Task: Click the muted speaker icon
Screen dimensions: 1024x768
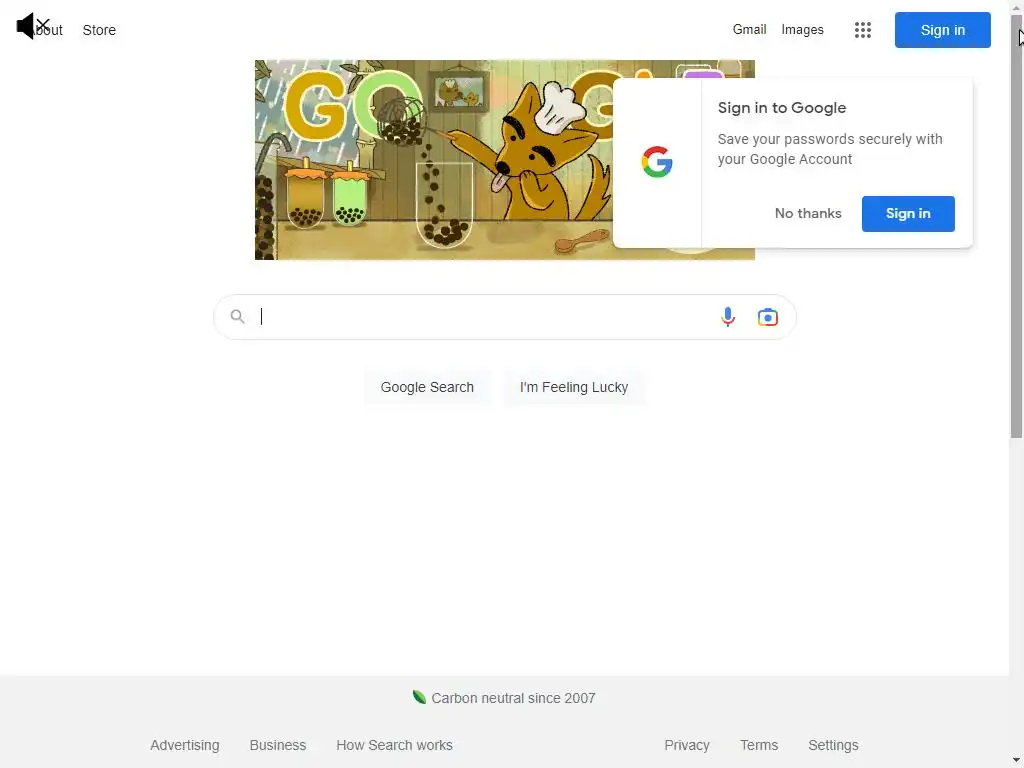Action: tap(33, 26)
